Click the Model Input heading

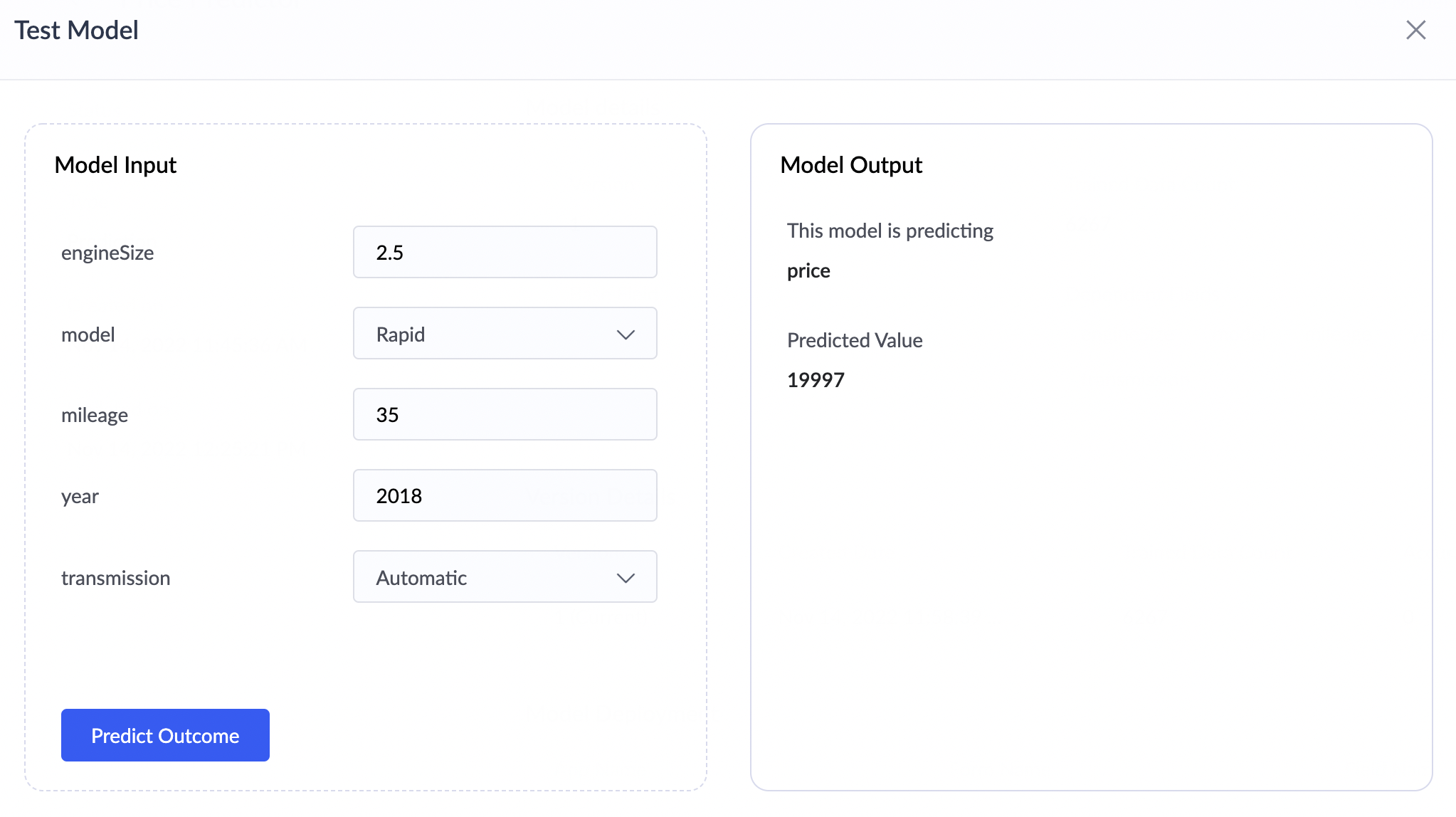115,165
